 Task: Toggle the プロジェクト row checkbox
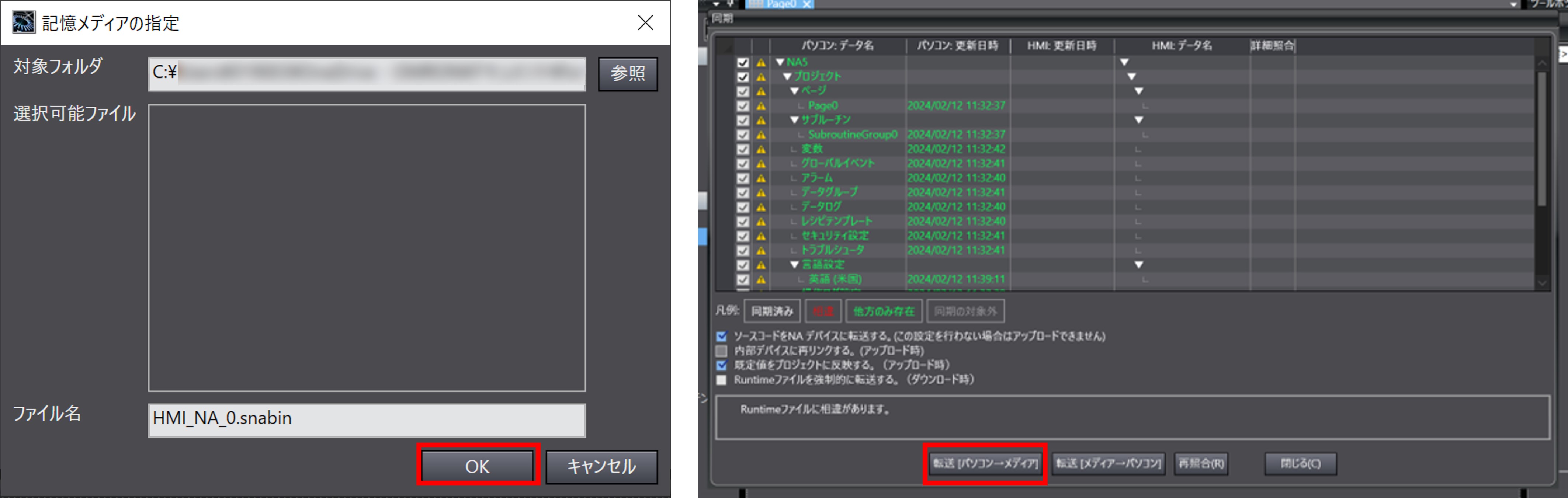coord(743,77)
